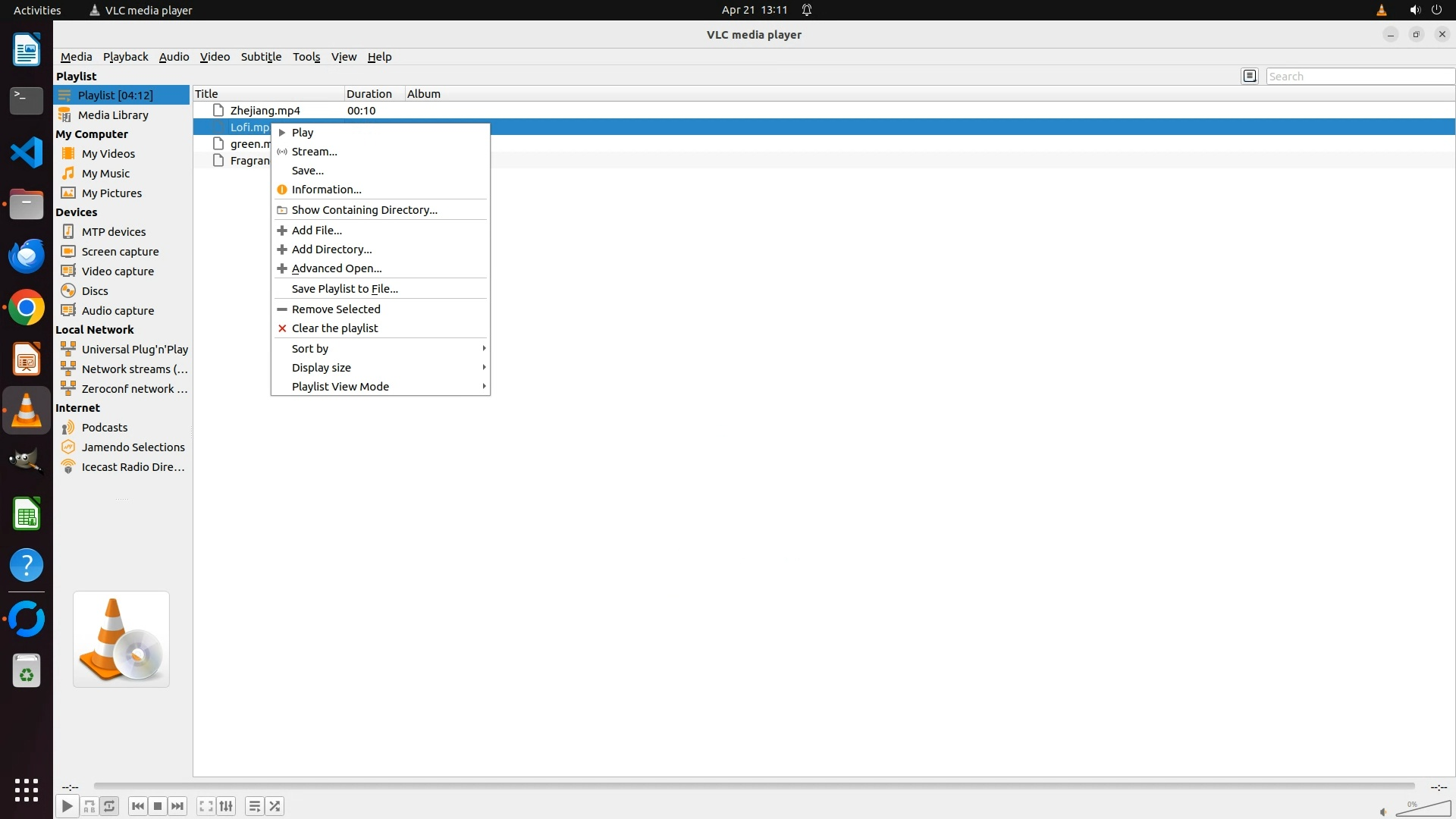Image resolution: width=1456 pixels, height=819 pixels.
Task: Click the playlist Search field
Action: [1359, 77]
